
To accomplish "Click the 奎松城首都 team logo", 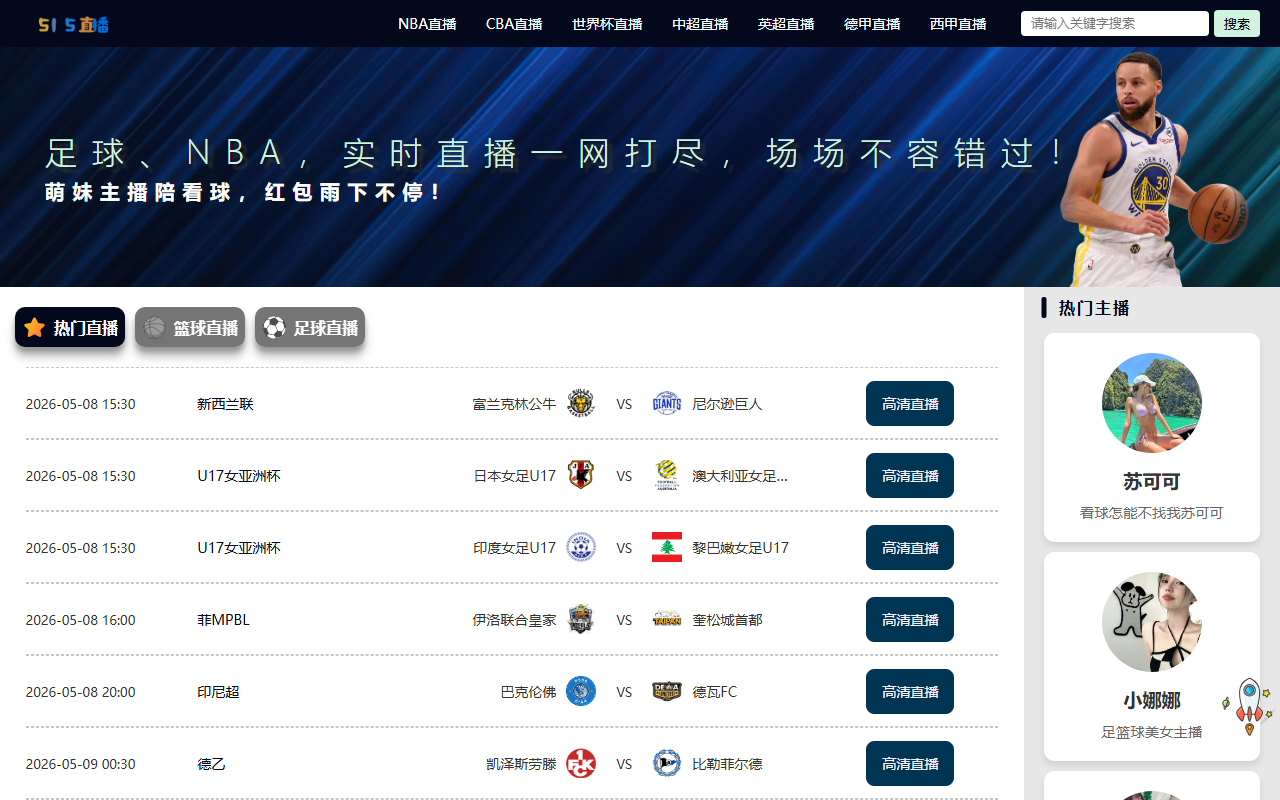I will click(x=667, y=619).
